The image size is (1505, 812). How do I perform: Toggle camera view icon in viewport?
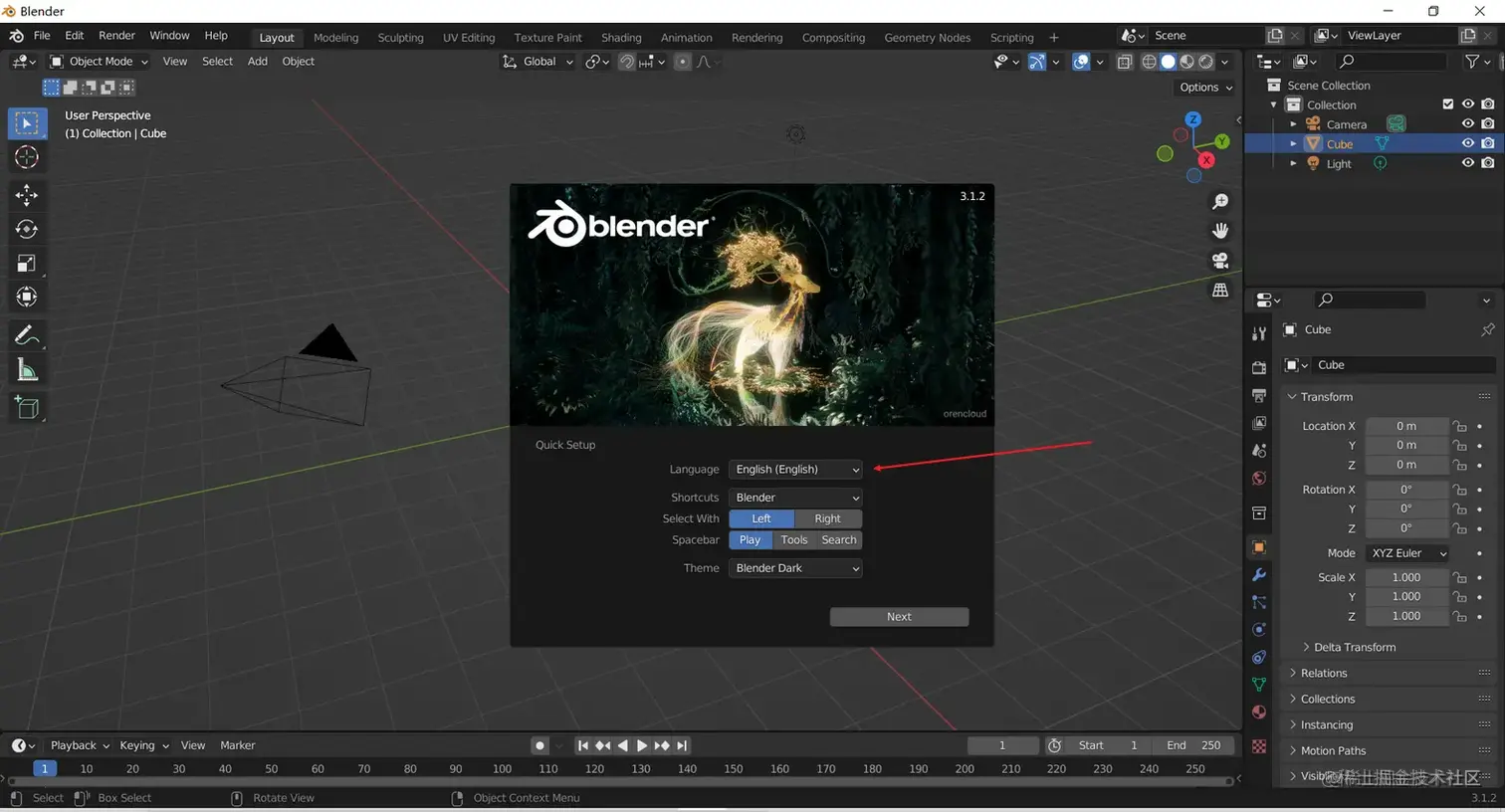(x=1220, y=261)
